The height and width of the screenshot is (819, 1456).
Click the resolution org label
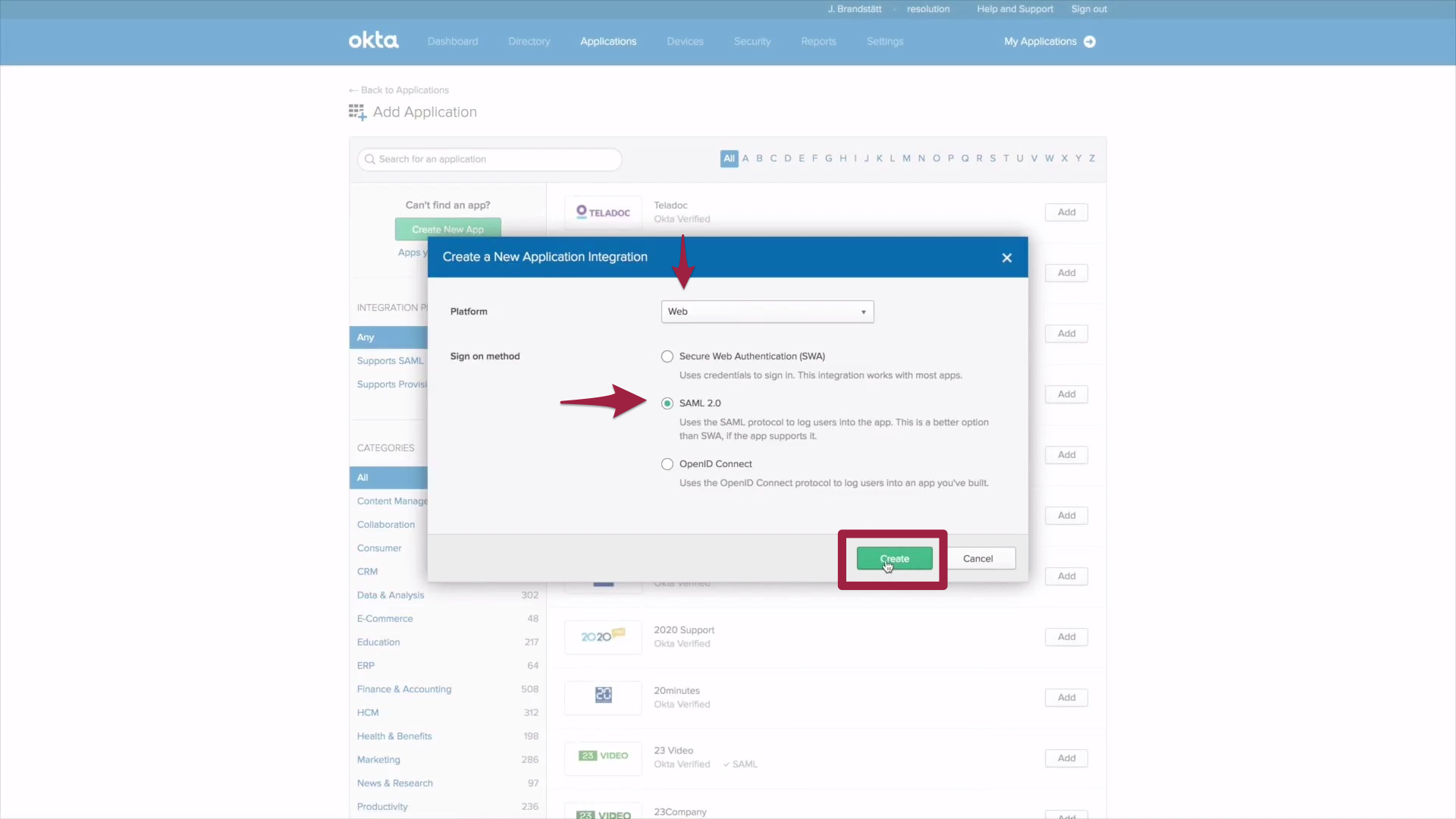928,9
